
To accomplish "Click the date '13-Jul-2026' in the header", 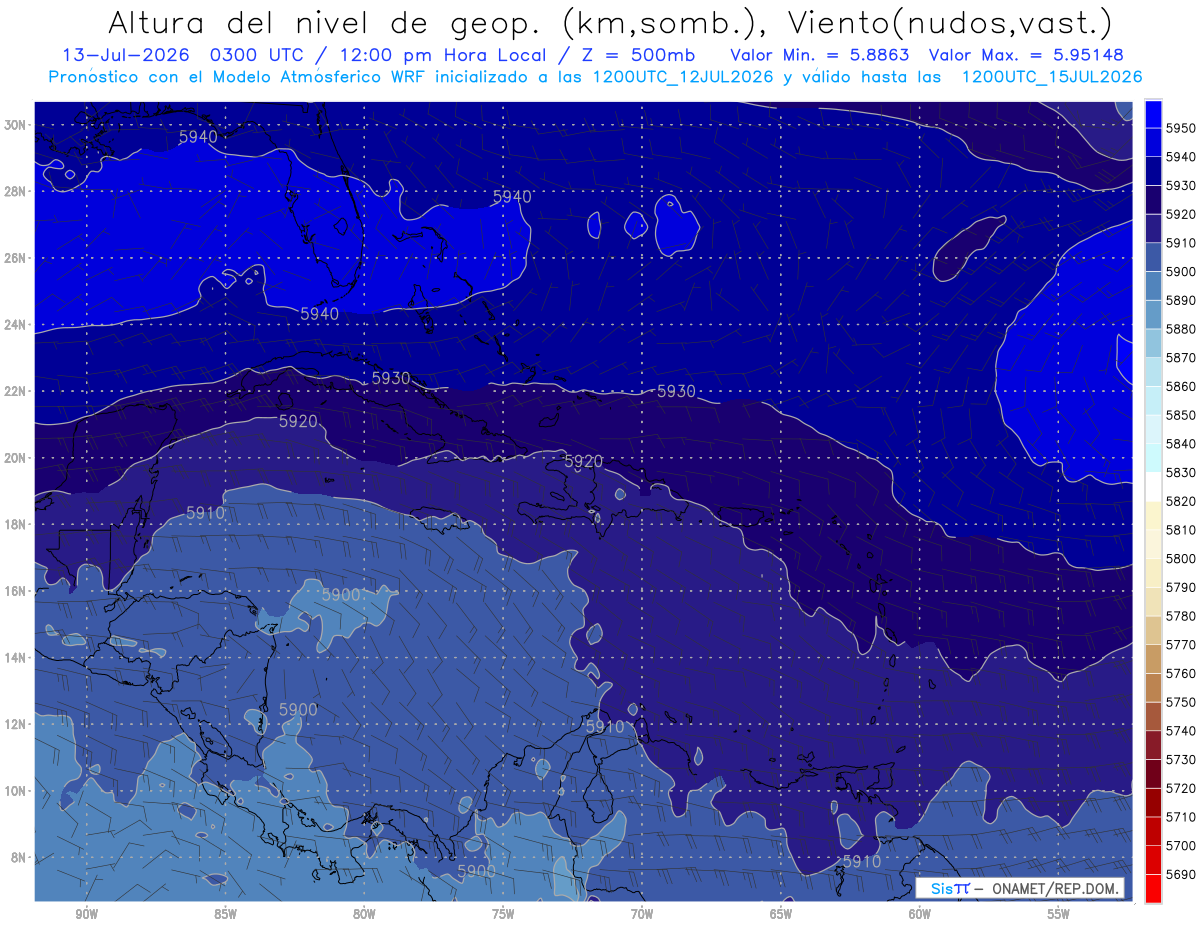I will click(x=125, y=55).
